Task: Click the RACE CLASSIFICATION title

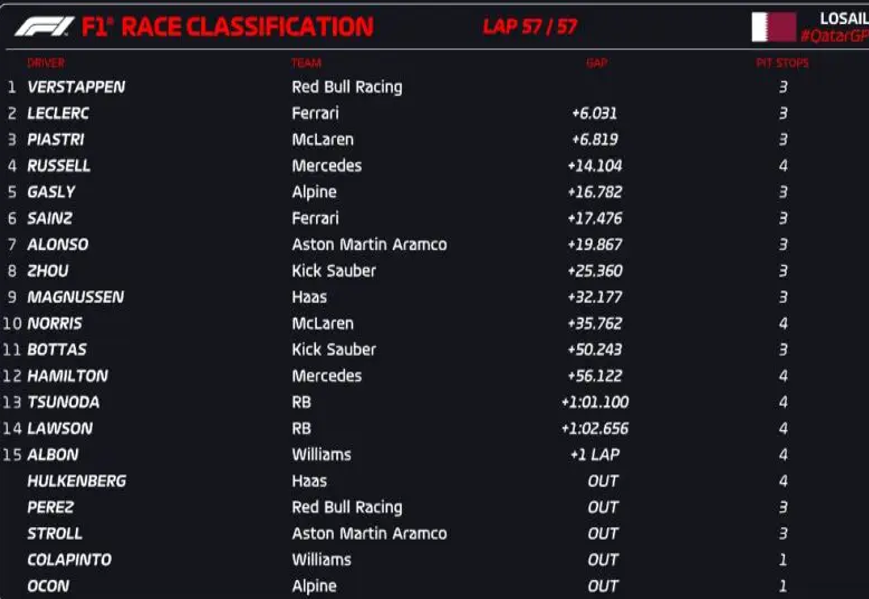Action: coord(247,27)
